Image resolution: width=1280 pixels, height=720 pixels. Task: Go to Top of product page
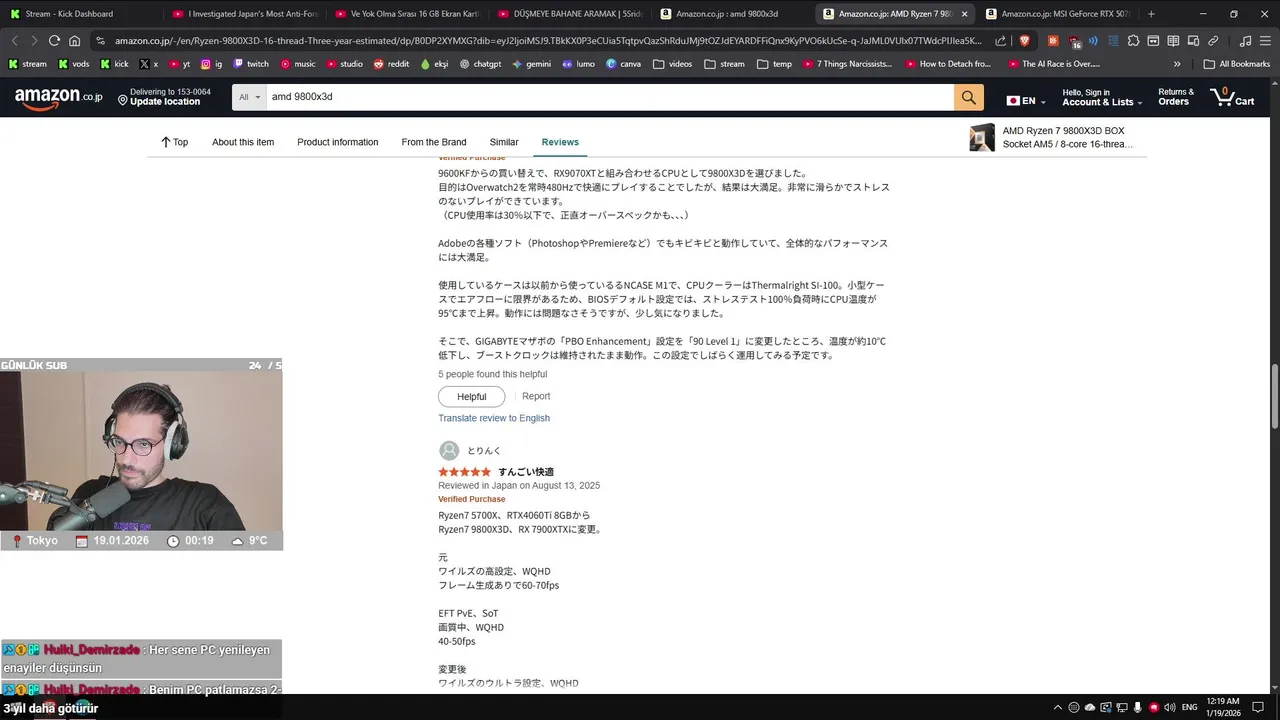[174, 142]
